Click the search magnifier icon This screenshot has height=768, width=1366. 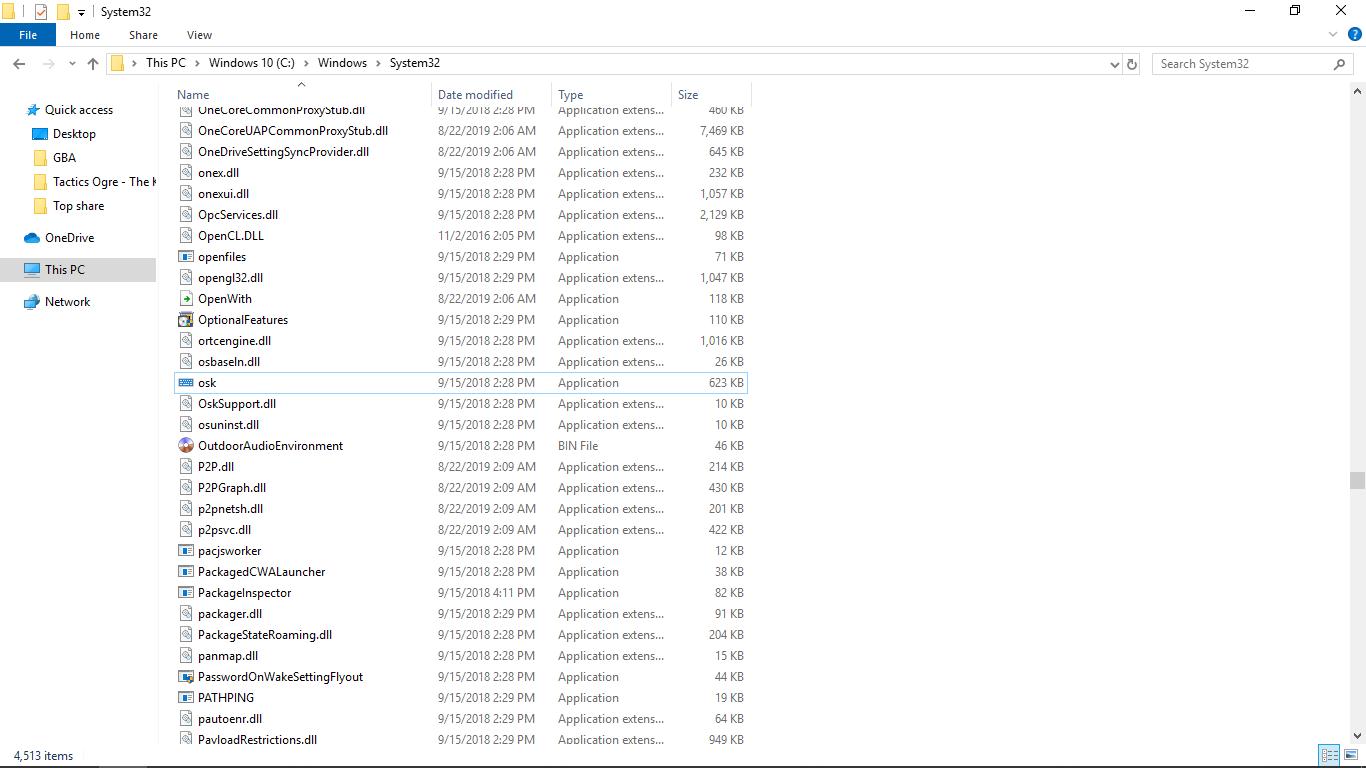(x=1340, y=64)
